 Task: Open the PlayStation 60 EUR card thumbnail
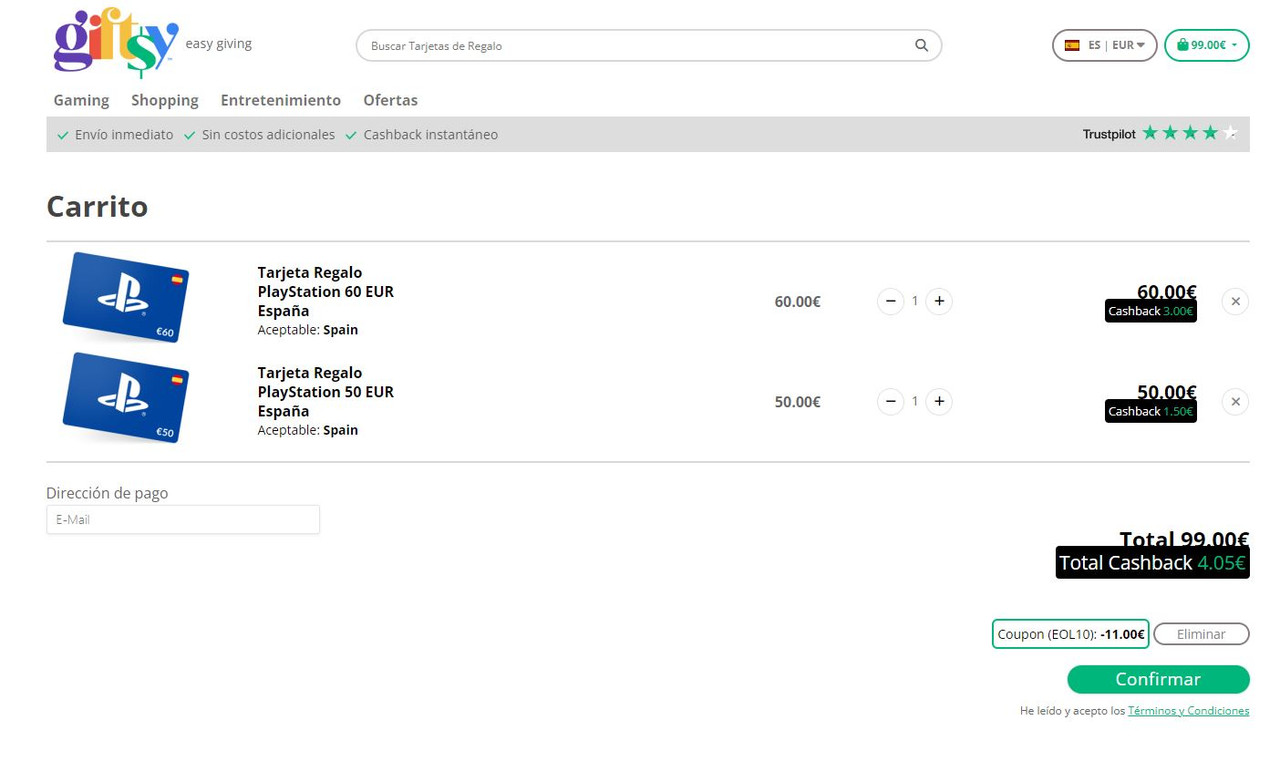coord(125,297)
